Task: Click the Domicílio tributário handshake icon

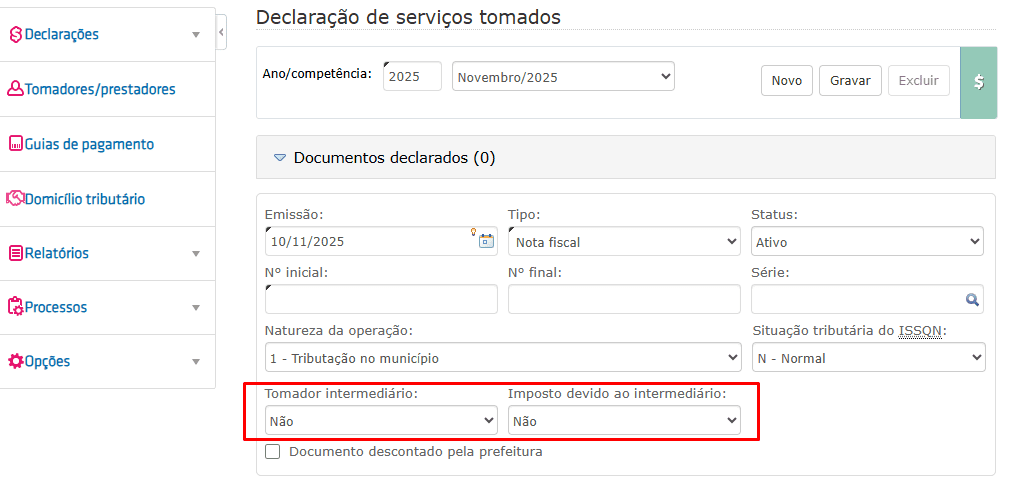Action: tap(16, 198)
